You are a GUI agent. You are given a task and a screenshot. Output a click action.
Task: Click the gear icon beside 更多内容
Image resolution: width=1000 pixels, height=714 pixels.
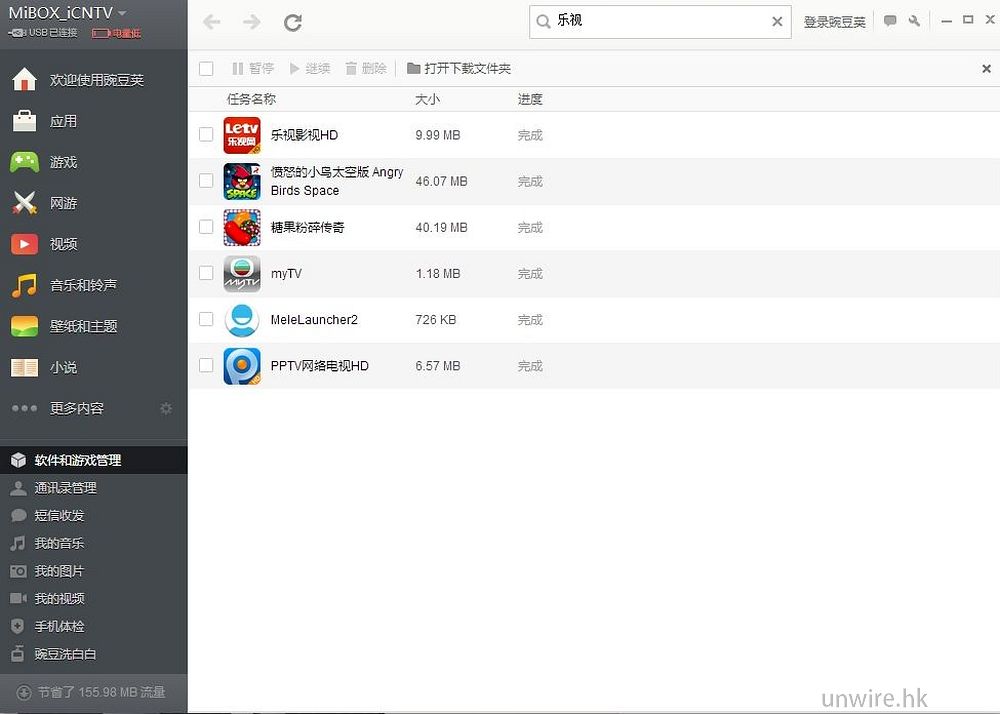pos(166,408)
